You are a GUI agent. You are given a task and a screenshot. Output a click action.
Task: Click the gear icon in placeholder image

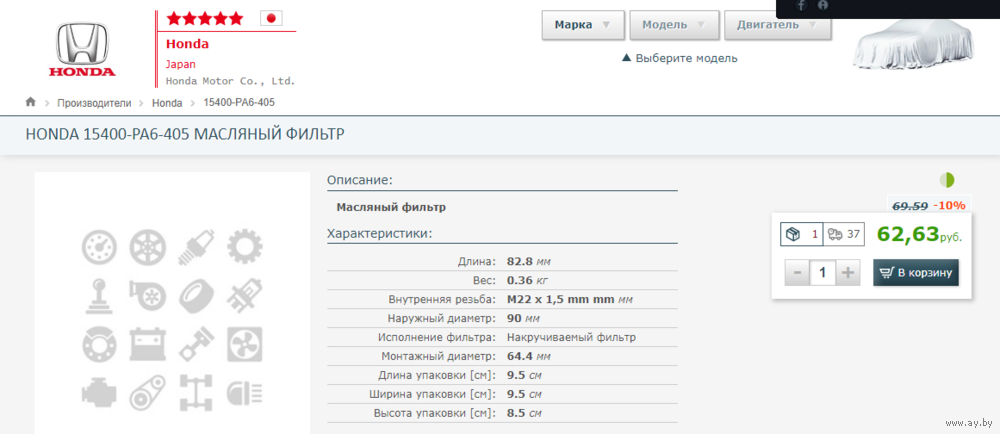[245, 249]
